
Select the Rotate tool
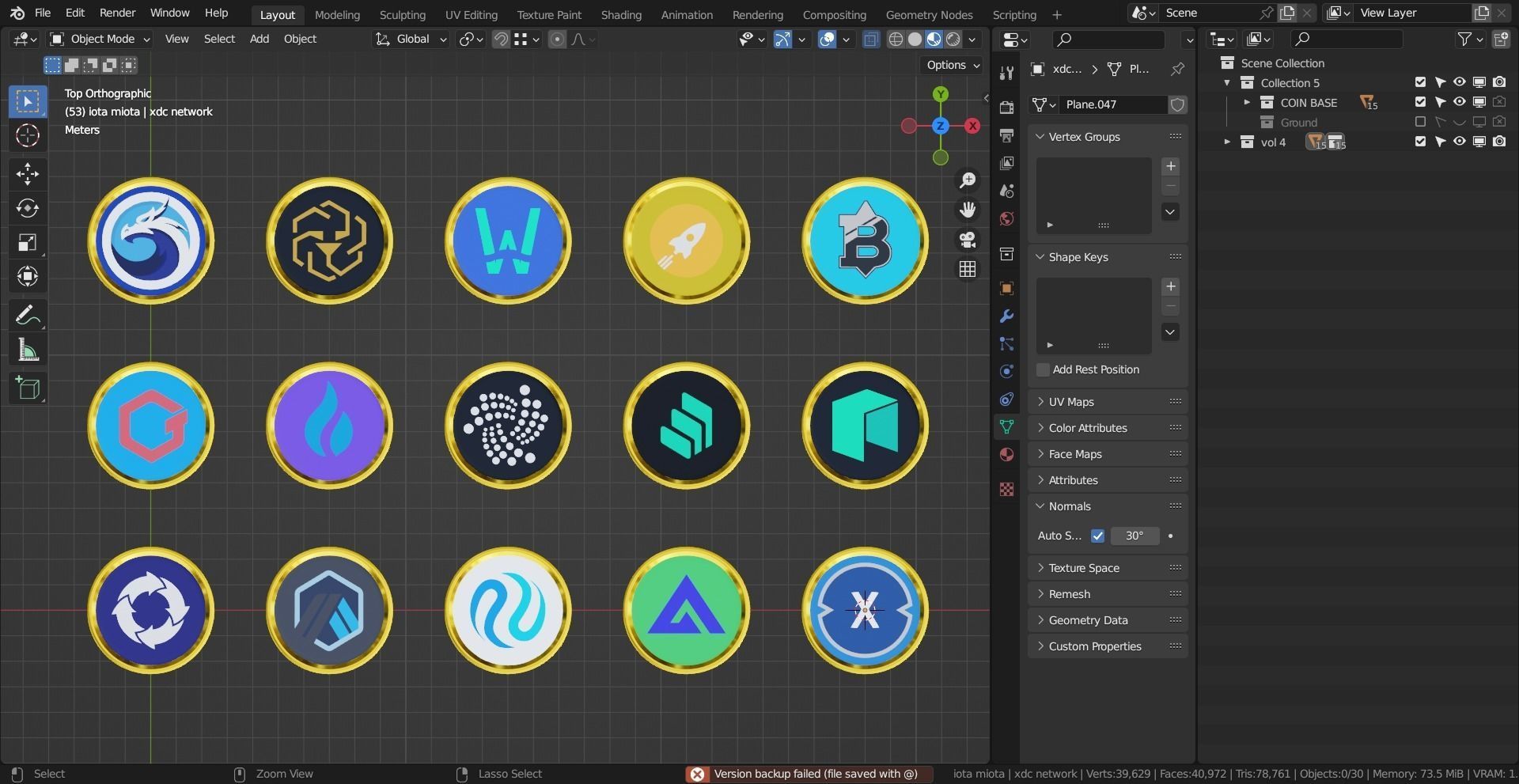[28, 208]
